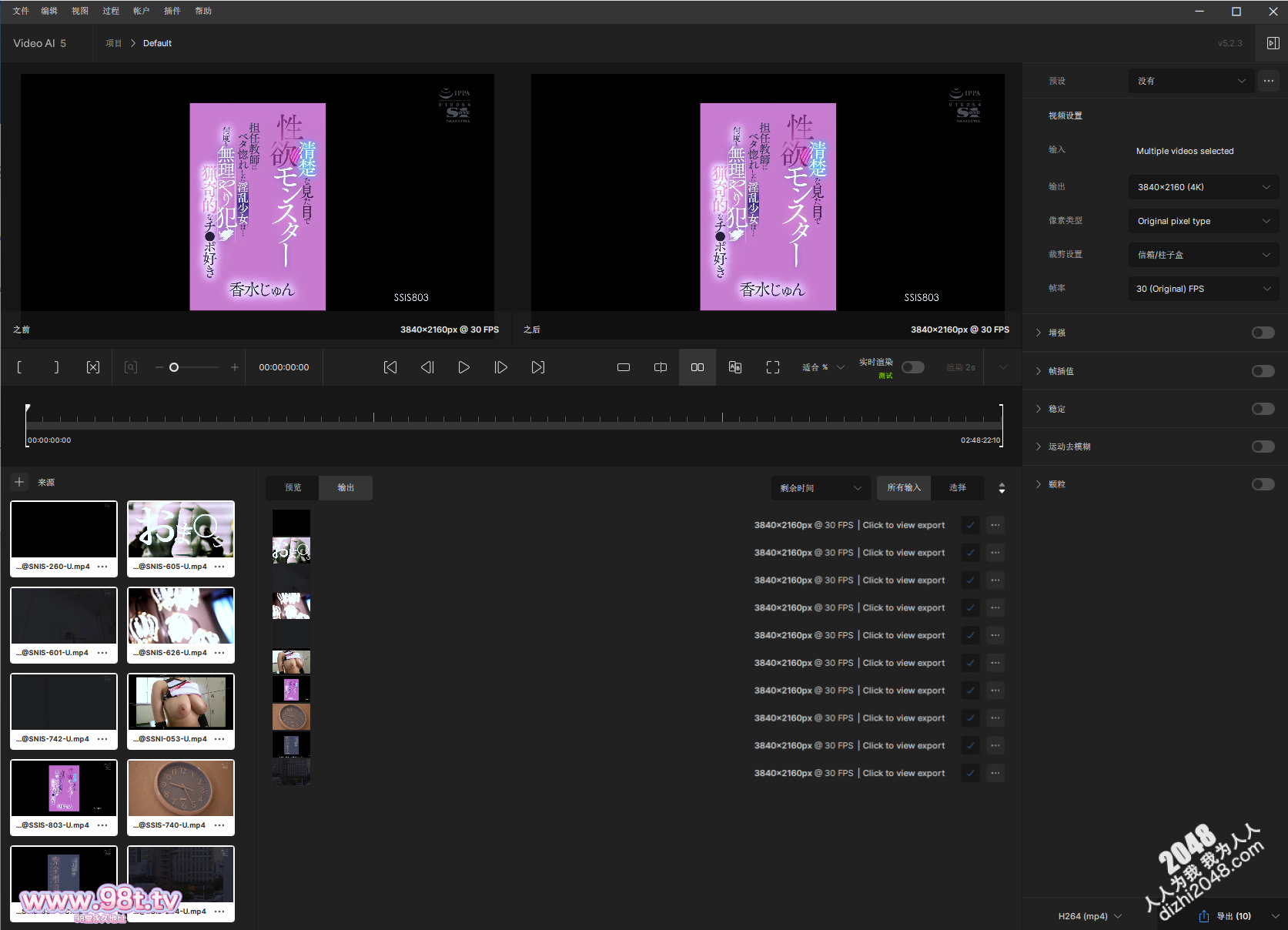The image size is (1288, 930).
Task: Jump to last frame
Action: click(x=538, y=367)
